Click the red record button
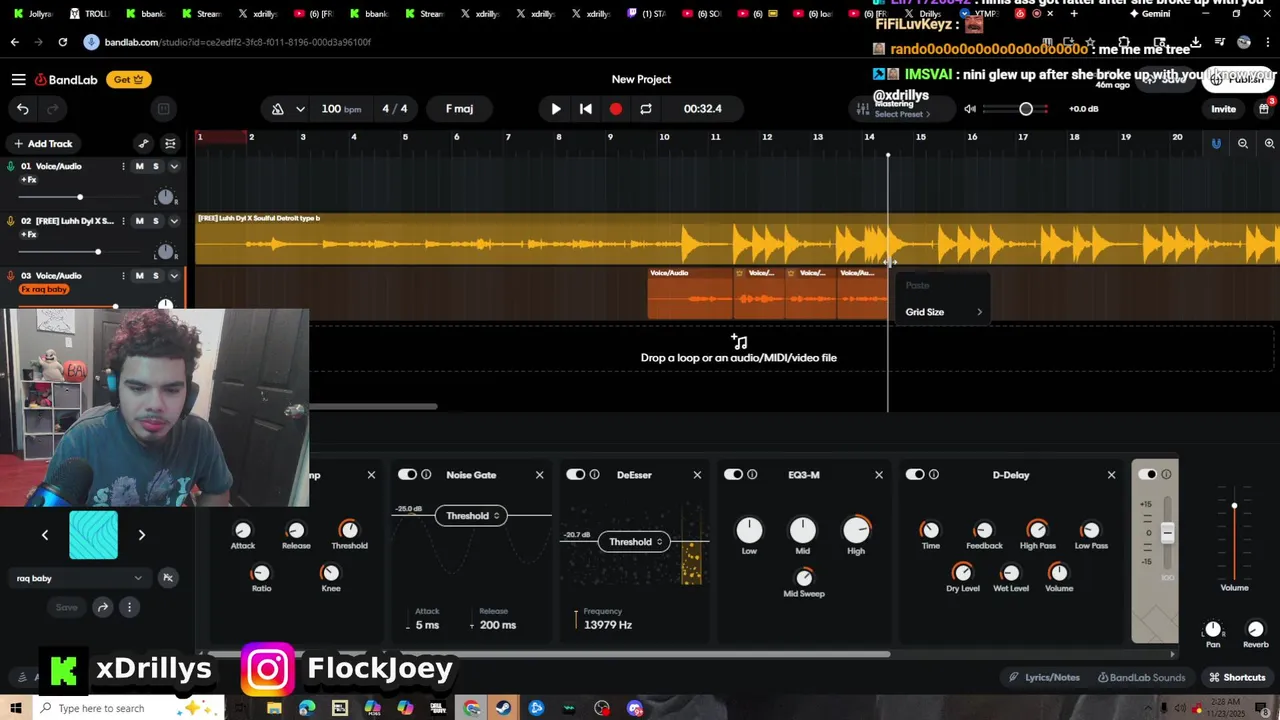The image size is (1280, 720). 616,109
